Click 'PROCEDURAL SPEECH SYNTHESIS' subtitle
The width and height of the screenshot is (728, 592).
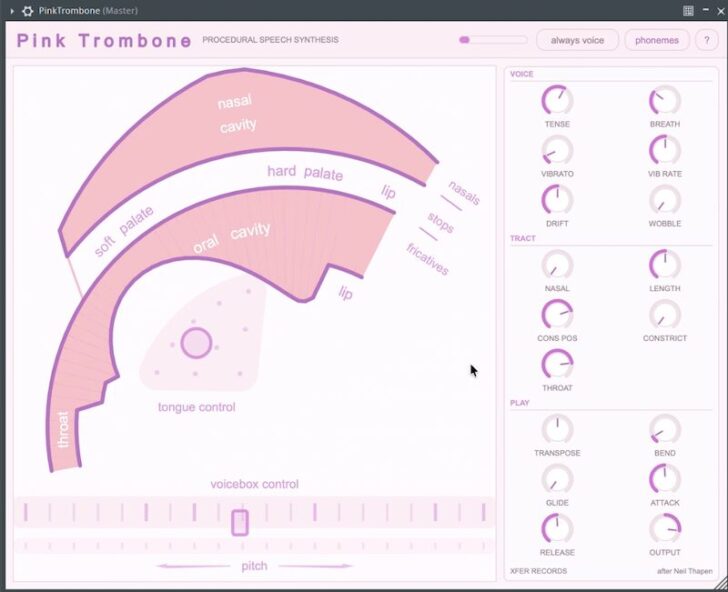270,40
